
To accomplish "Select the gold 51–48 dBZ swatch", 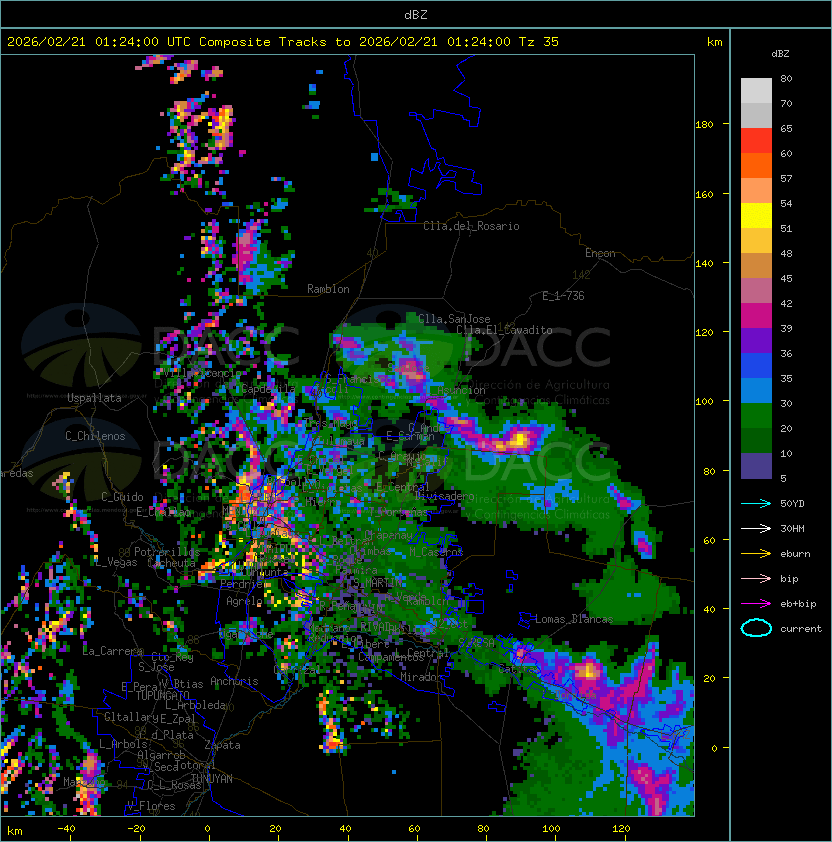I will tap(756, 241).
